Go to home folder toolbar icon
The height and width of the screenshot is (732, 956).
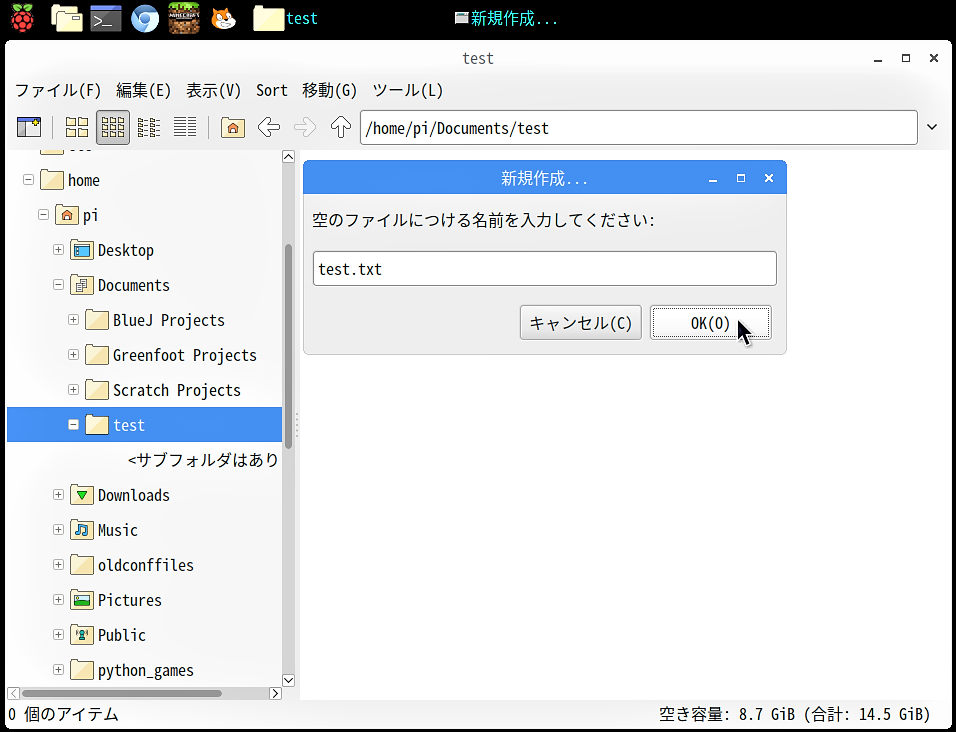(233, 127)
